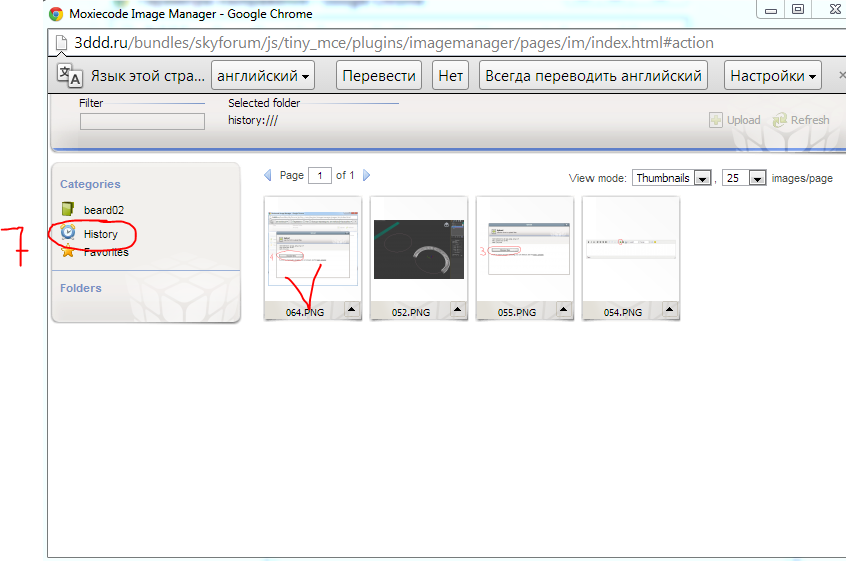Viewport: 846px width, 561px height.
Task: Open the View mode Thumbnails dropdown
Action: [672, 177]
